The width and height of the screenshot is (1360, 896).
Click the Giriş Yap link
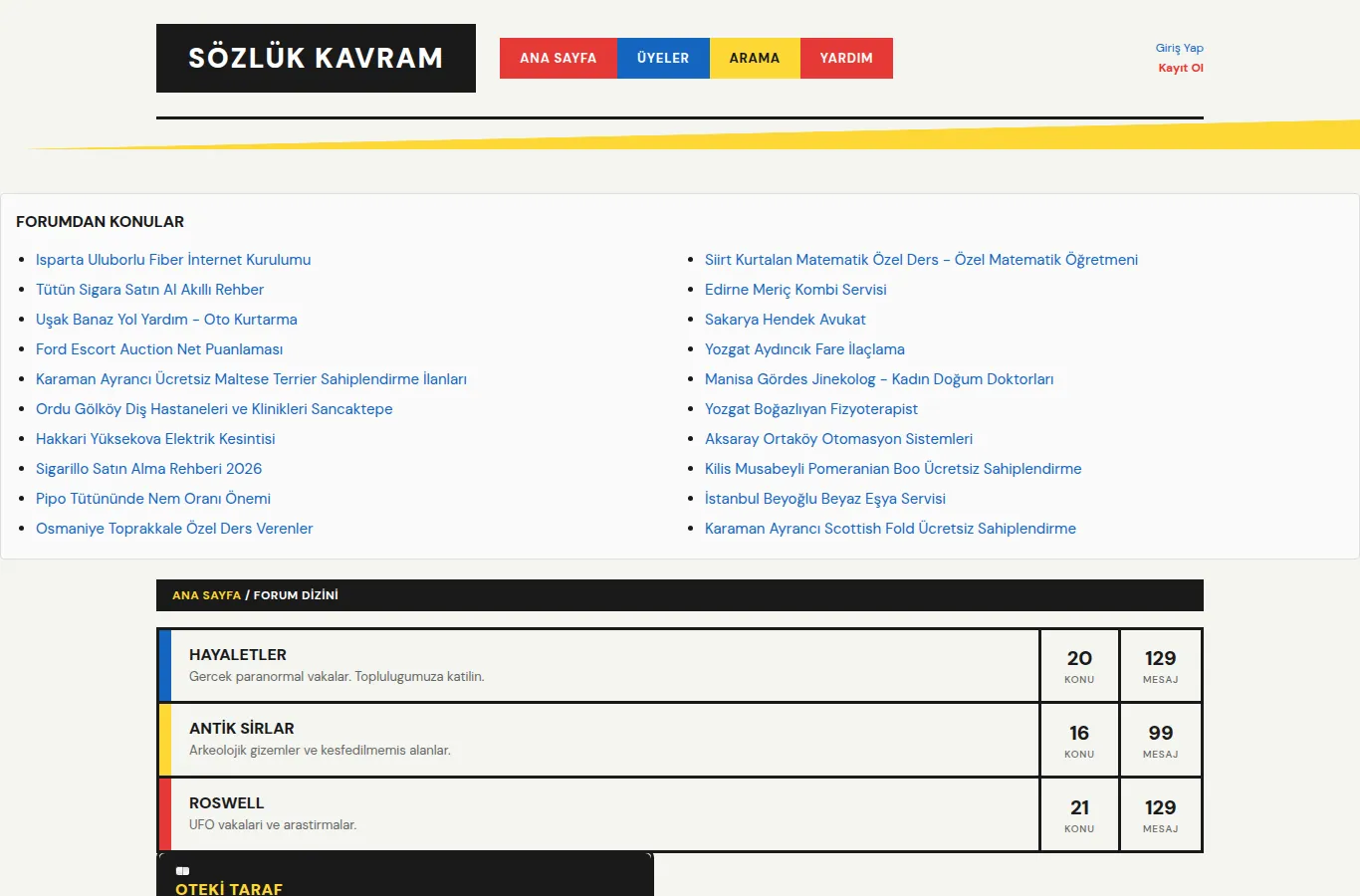click(1180, 48)
